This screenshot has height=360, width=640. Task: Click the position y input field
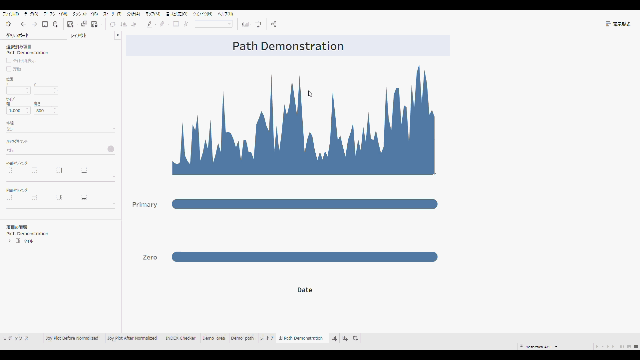tap(45, 90)
